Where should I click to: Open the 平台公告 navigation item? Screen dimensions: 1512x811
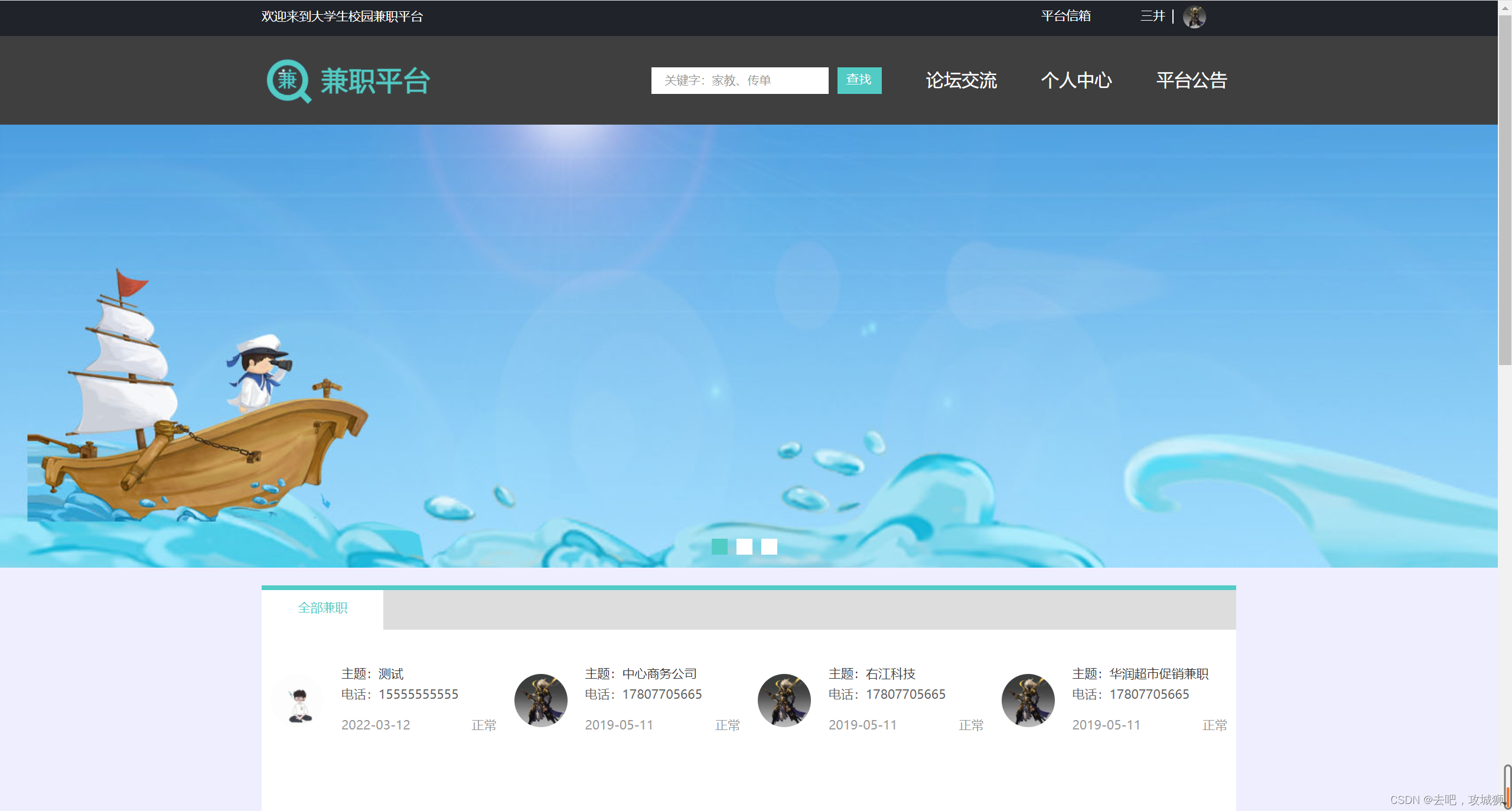[x=1191, y=80]
